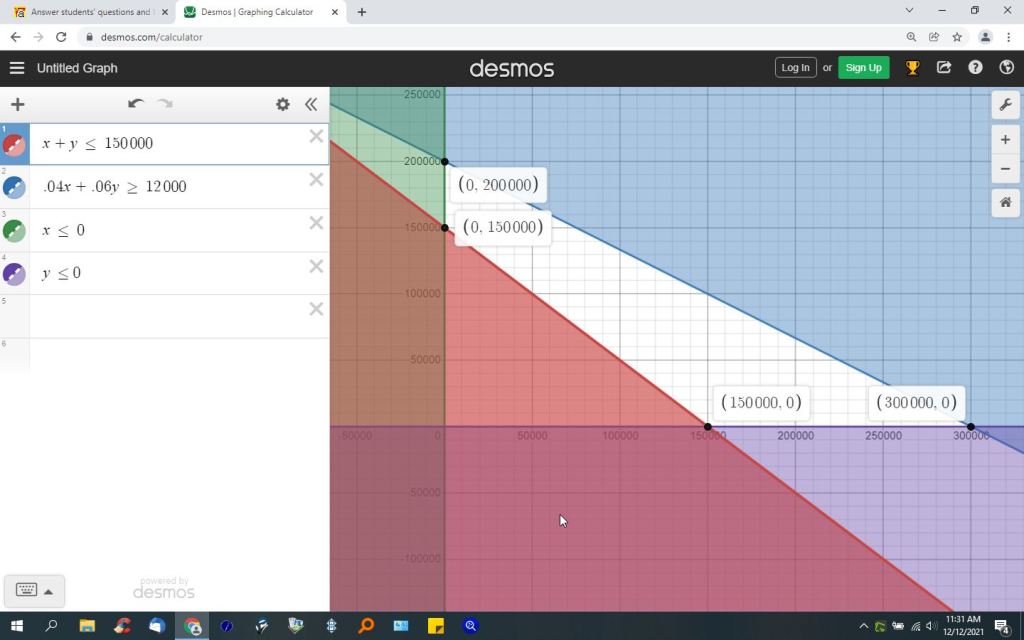Add a new expression item

[18, 104]
